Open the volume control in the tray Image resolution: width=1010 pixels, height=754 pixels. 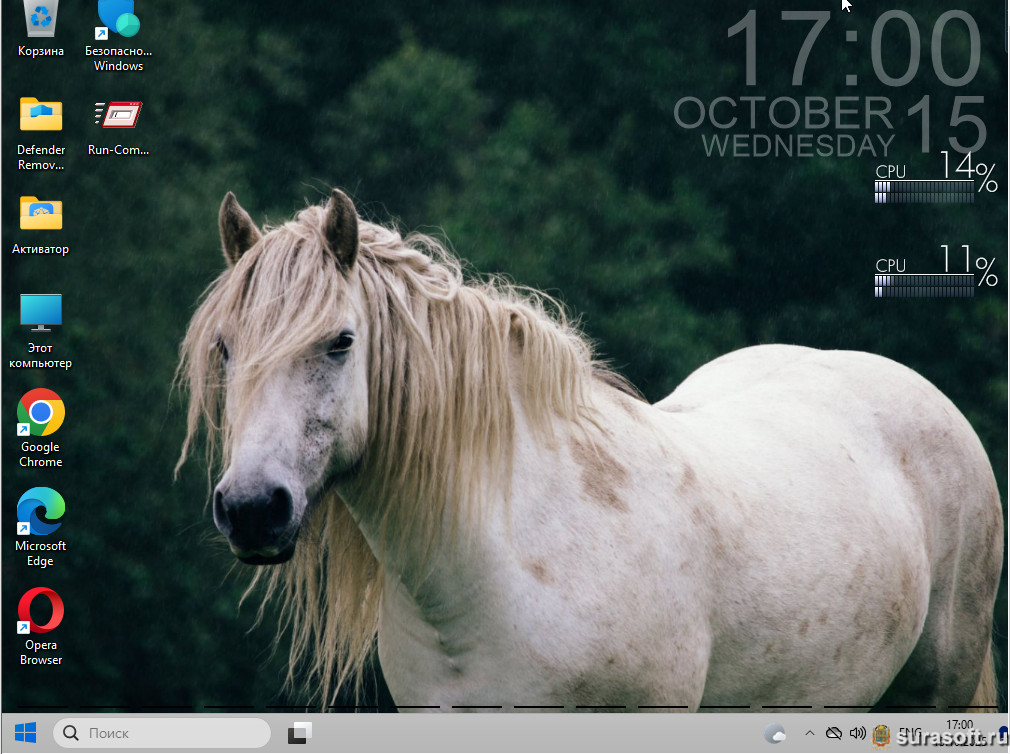857,734
